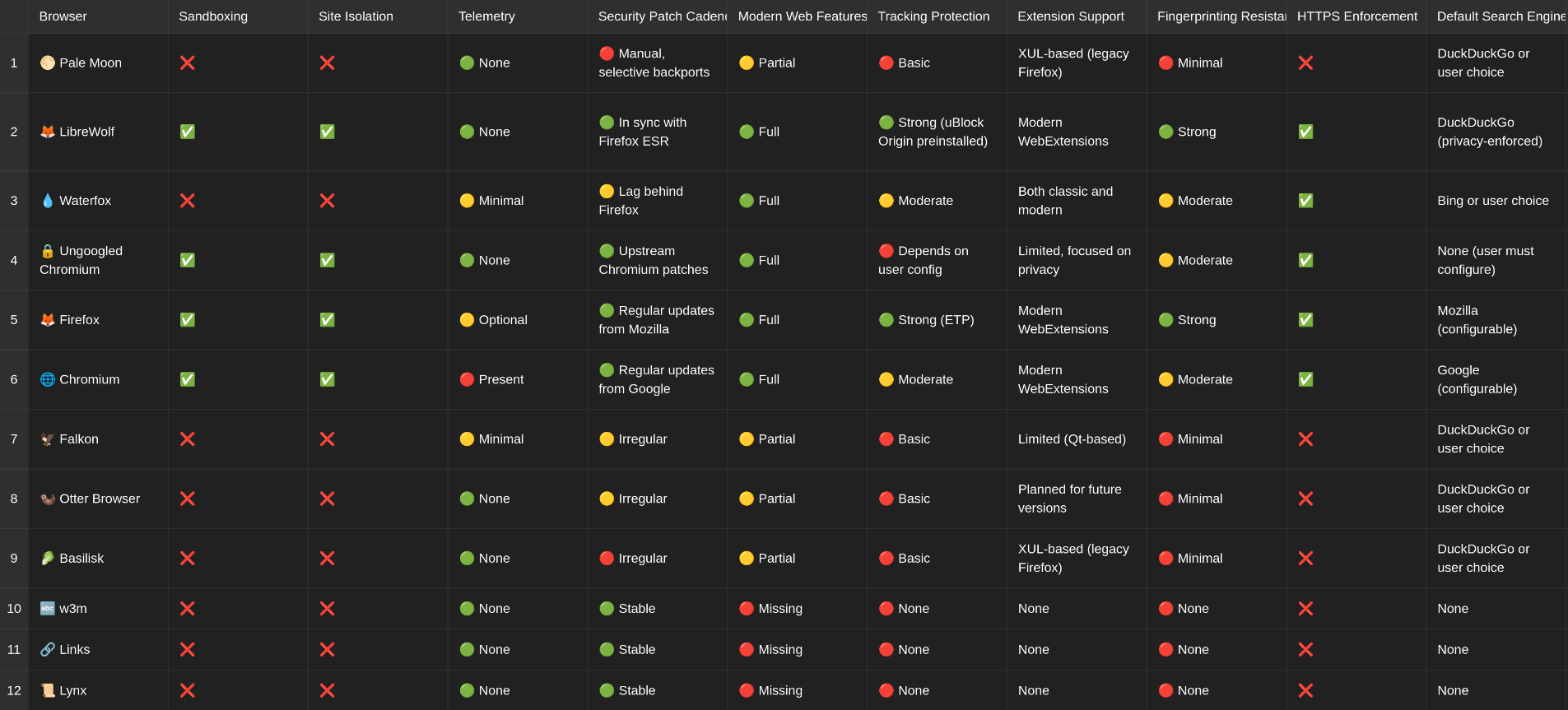Select row number 6
Screen dimensions: 1568x710
click(14, 379)
